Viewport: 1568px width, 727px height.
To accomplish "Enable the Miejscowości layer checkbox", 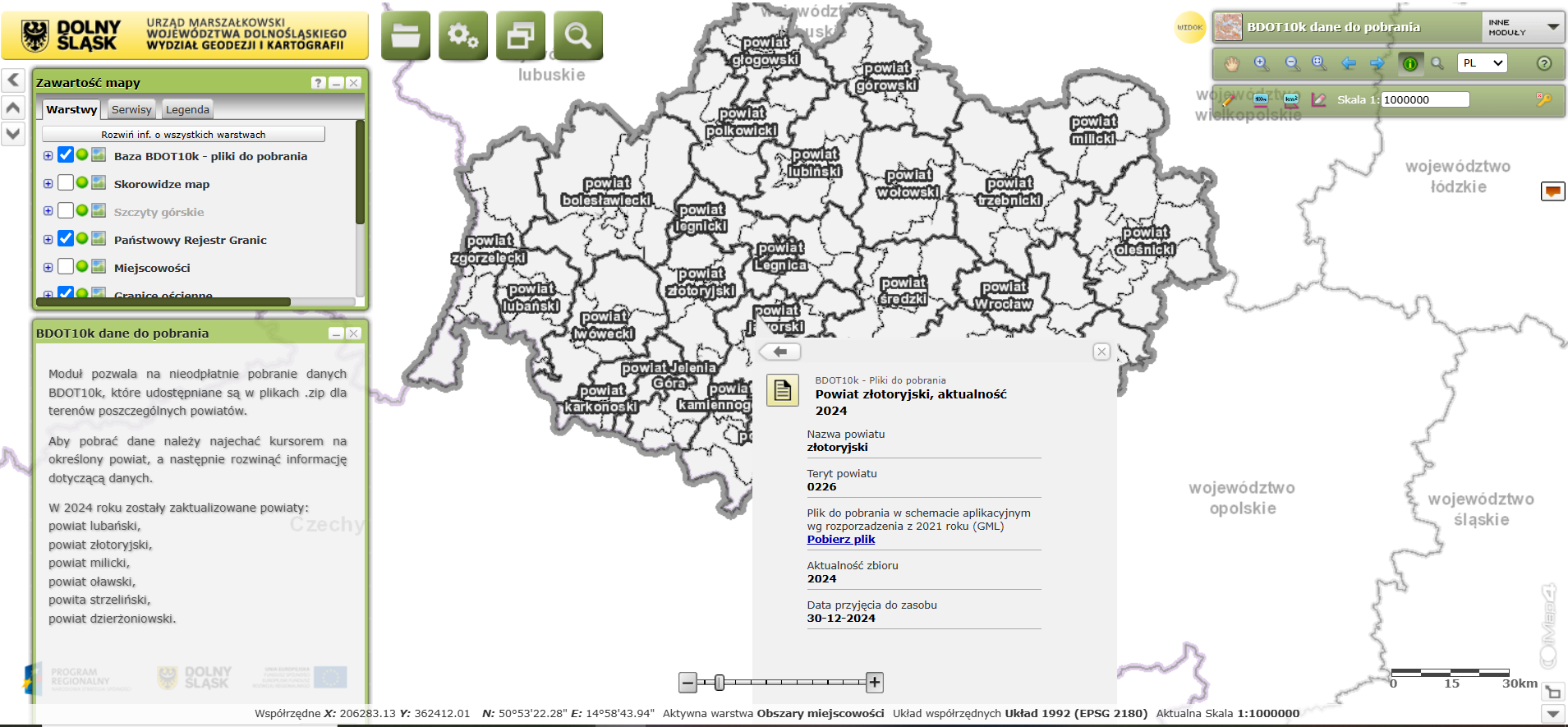I will click(66, 266).
